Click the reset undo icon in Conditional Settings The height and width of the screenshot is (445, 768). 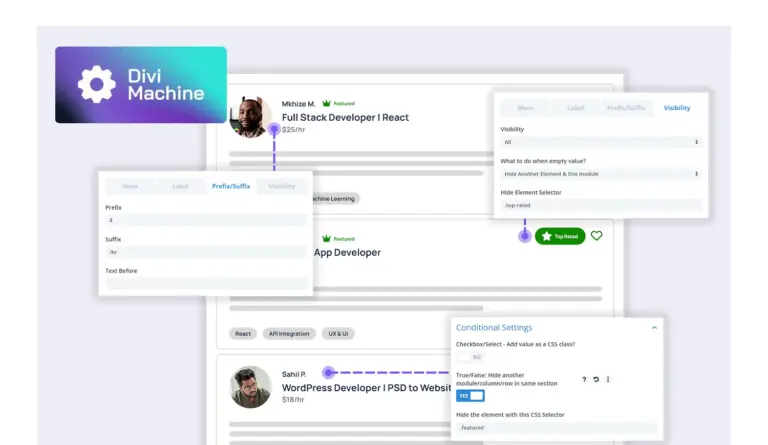tap(596, 379)
